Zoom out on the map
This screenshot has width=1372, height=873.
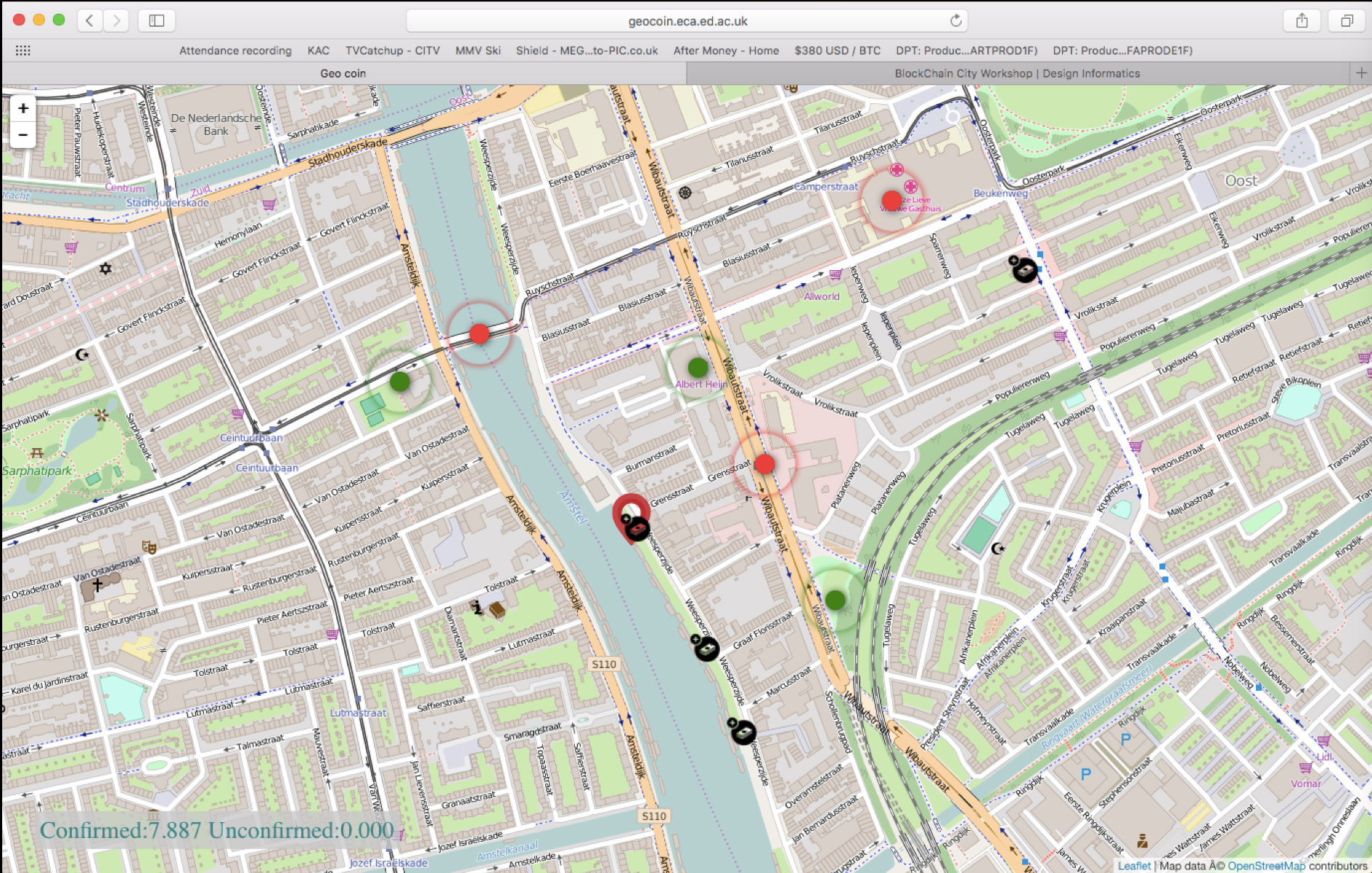[23, 135]
